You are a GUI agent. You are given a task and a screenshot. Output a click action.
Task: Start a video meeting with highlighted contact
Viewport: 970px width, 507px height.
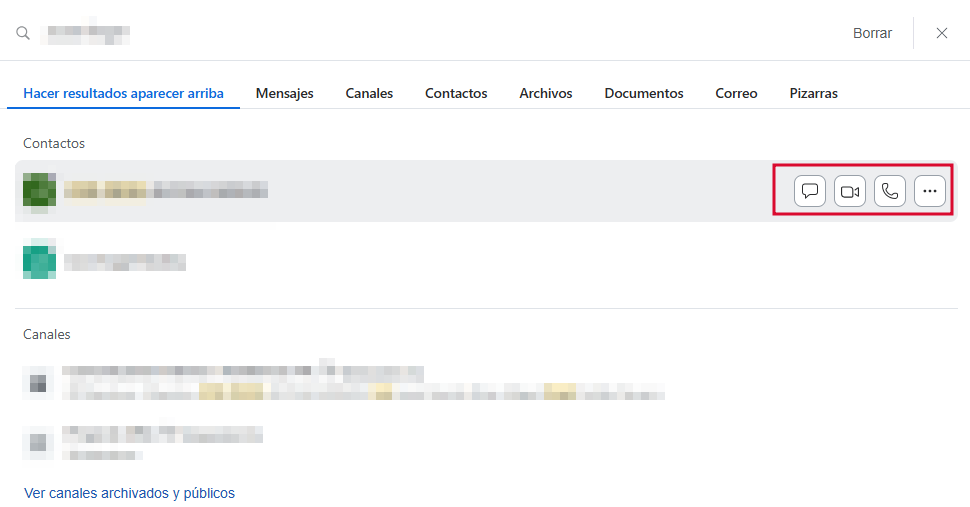[850, 191]
